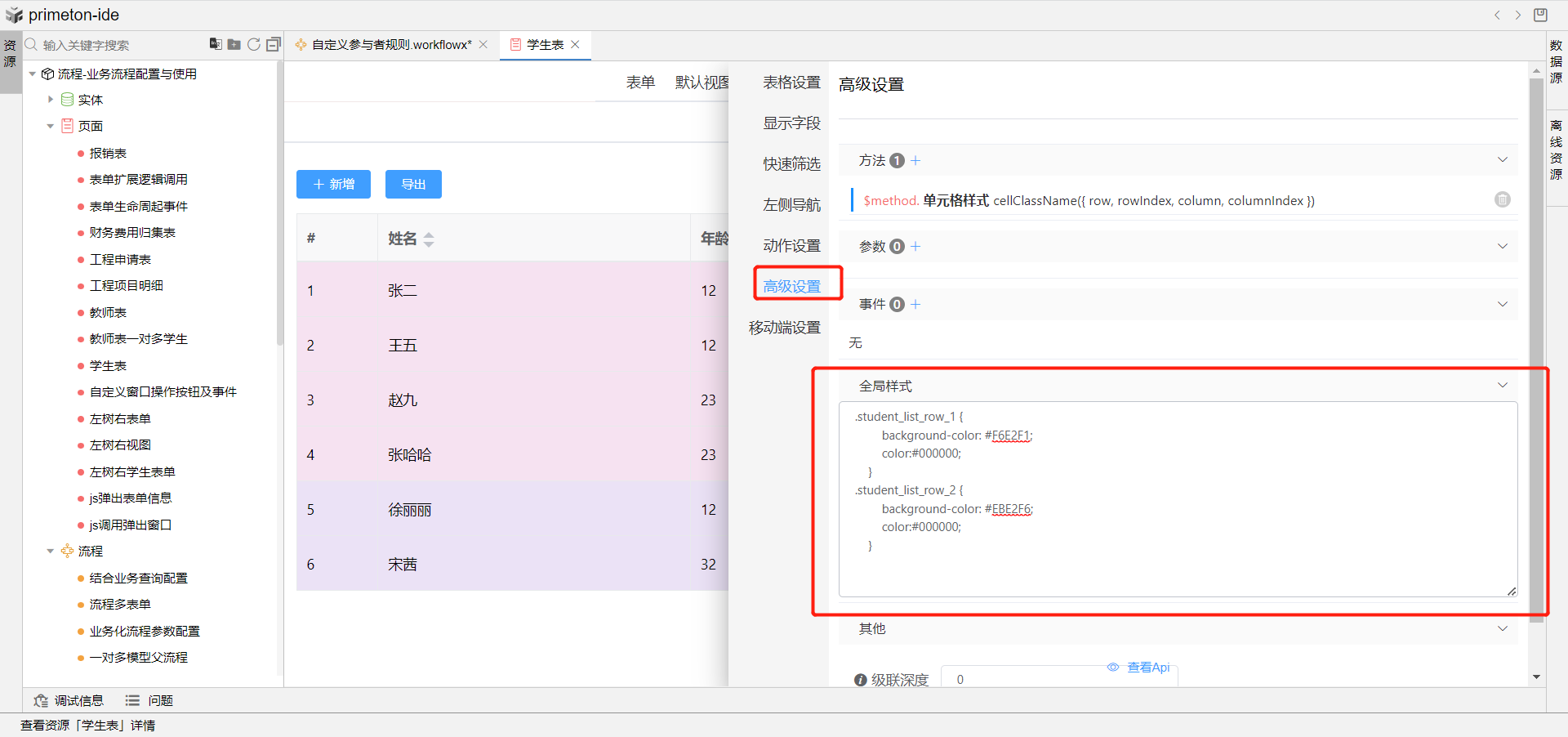Click the 导出 button

click(413, 185)
